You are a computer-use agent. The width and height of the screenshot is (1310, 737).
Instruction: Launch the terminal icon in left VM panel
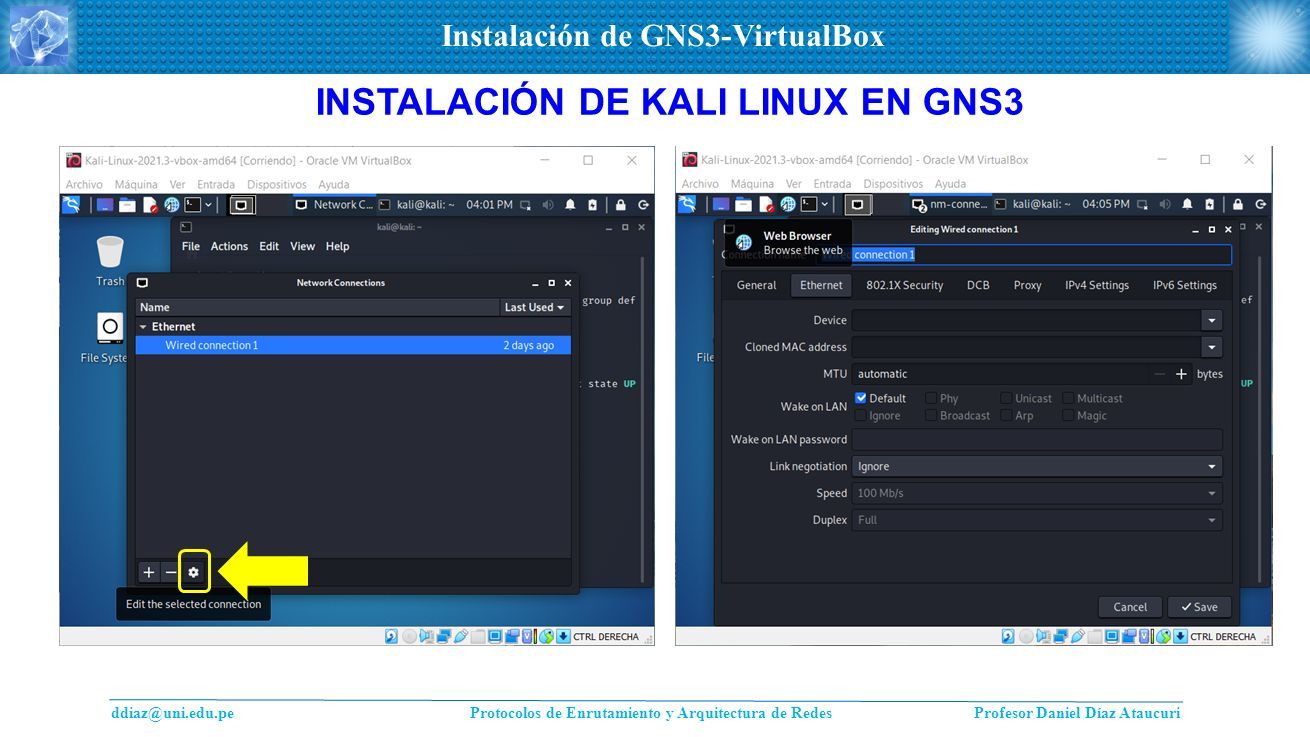(x=192, y=204)
